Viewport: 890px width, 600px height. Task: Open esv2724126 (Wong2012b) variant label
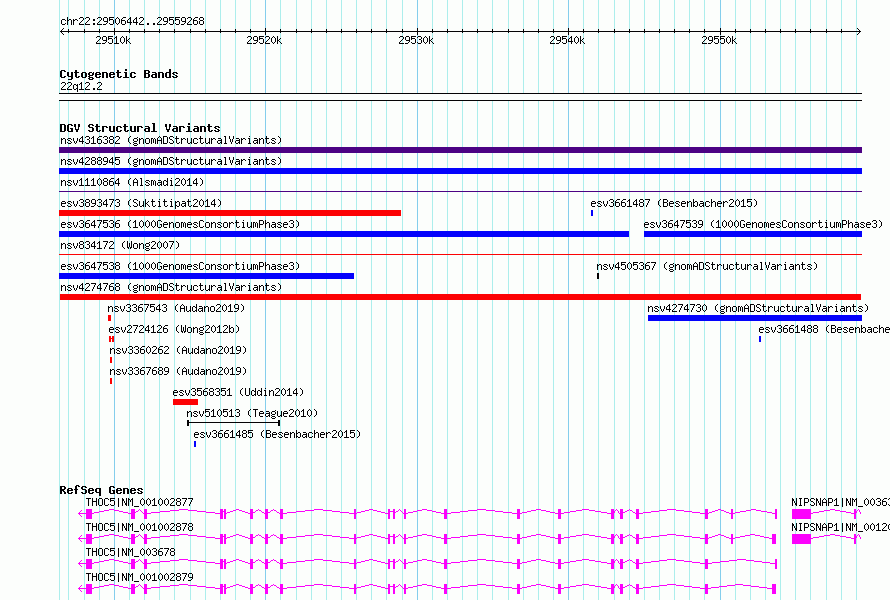174,329
